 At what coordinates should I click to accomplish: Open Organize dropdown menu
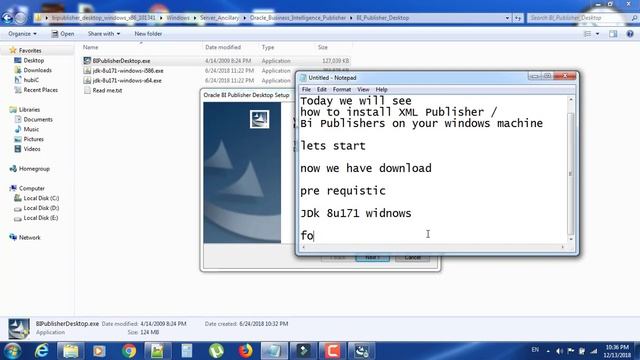click(x=22, y=34)
